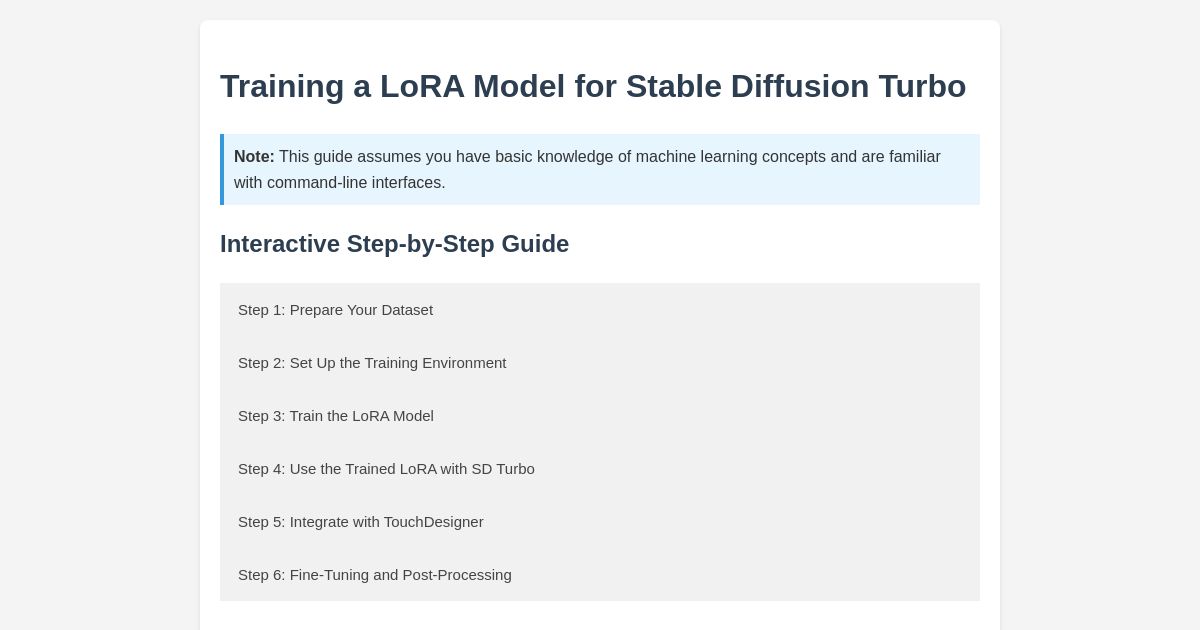This screenshot has width=1200, height=630.
Task: Click the blue left border of the note
Action: point(223,169)
